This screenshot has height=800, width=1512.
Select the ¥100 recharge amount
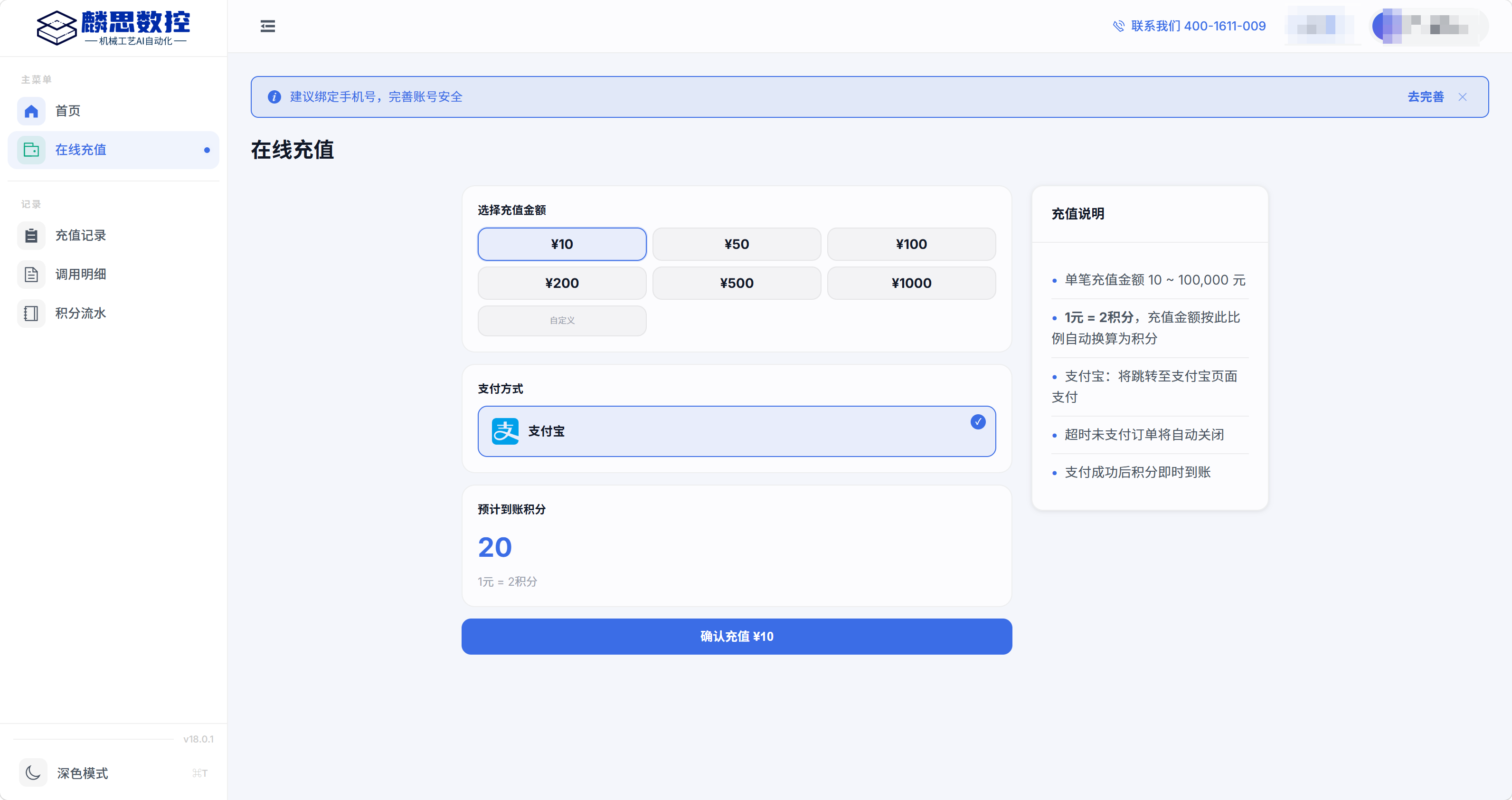pyautogui.click(x=911, y=244)
